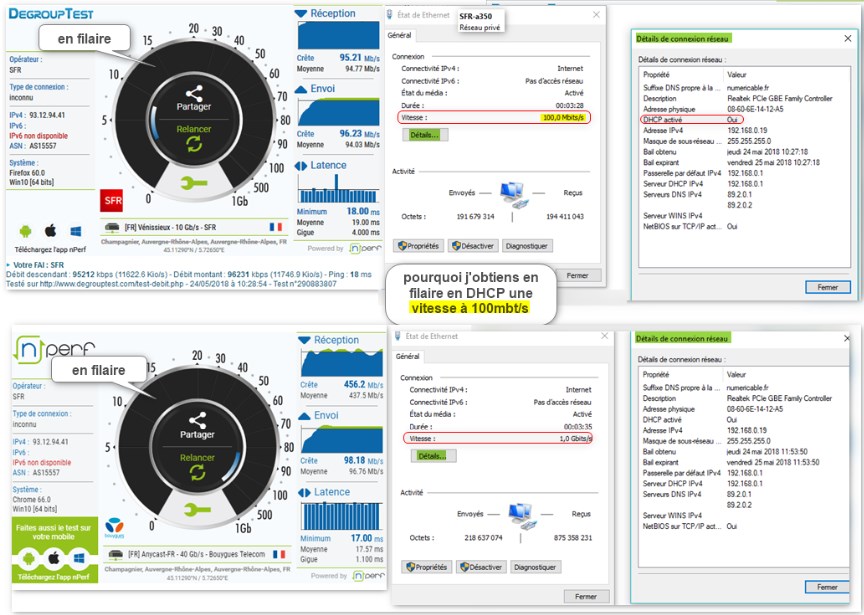Click the Apple icon in the DegroupTest panel

coord(51,230)
